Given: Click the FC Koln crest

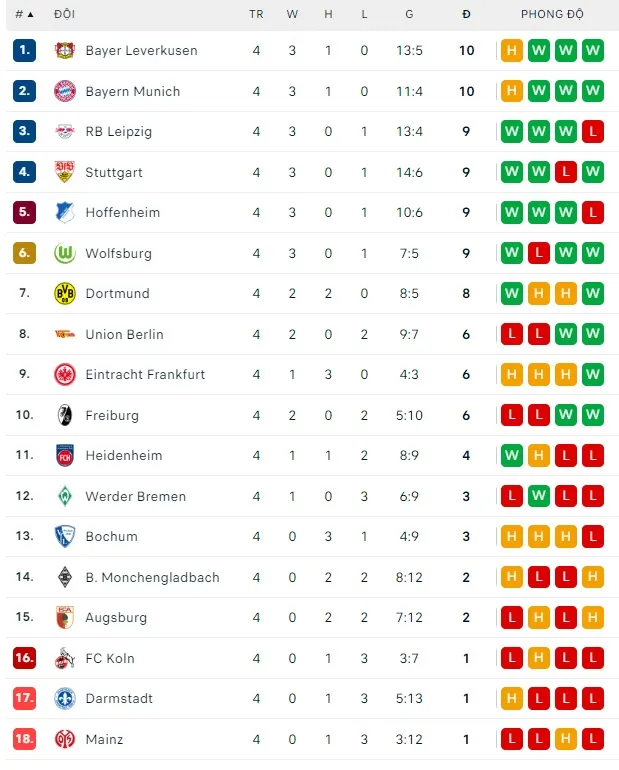Looking at the screenshot, I should pos(65,658).
